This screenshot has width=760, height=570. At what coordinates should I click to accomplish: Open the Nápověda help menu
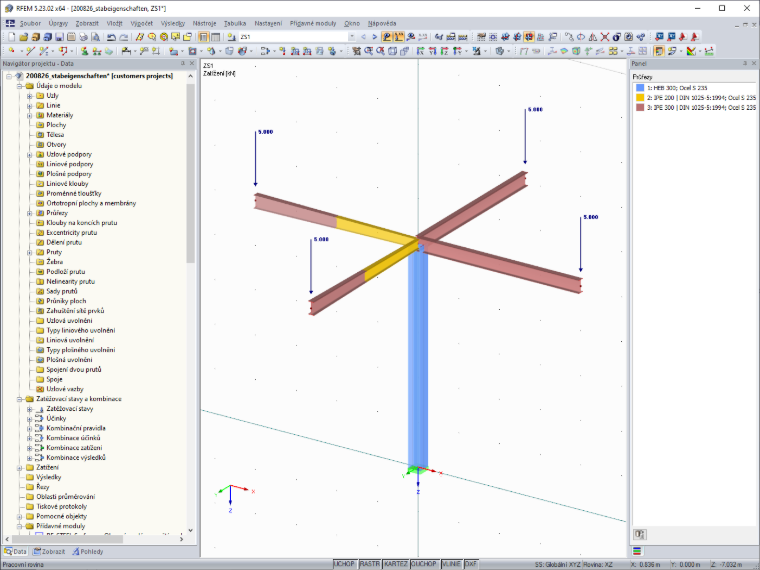click(x=382, y=23)
